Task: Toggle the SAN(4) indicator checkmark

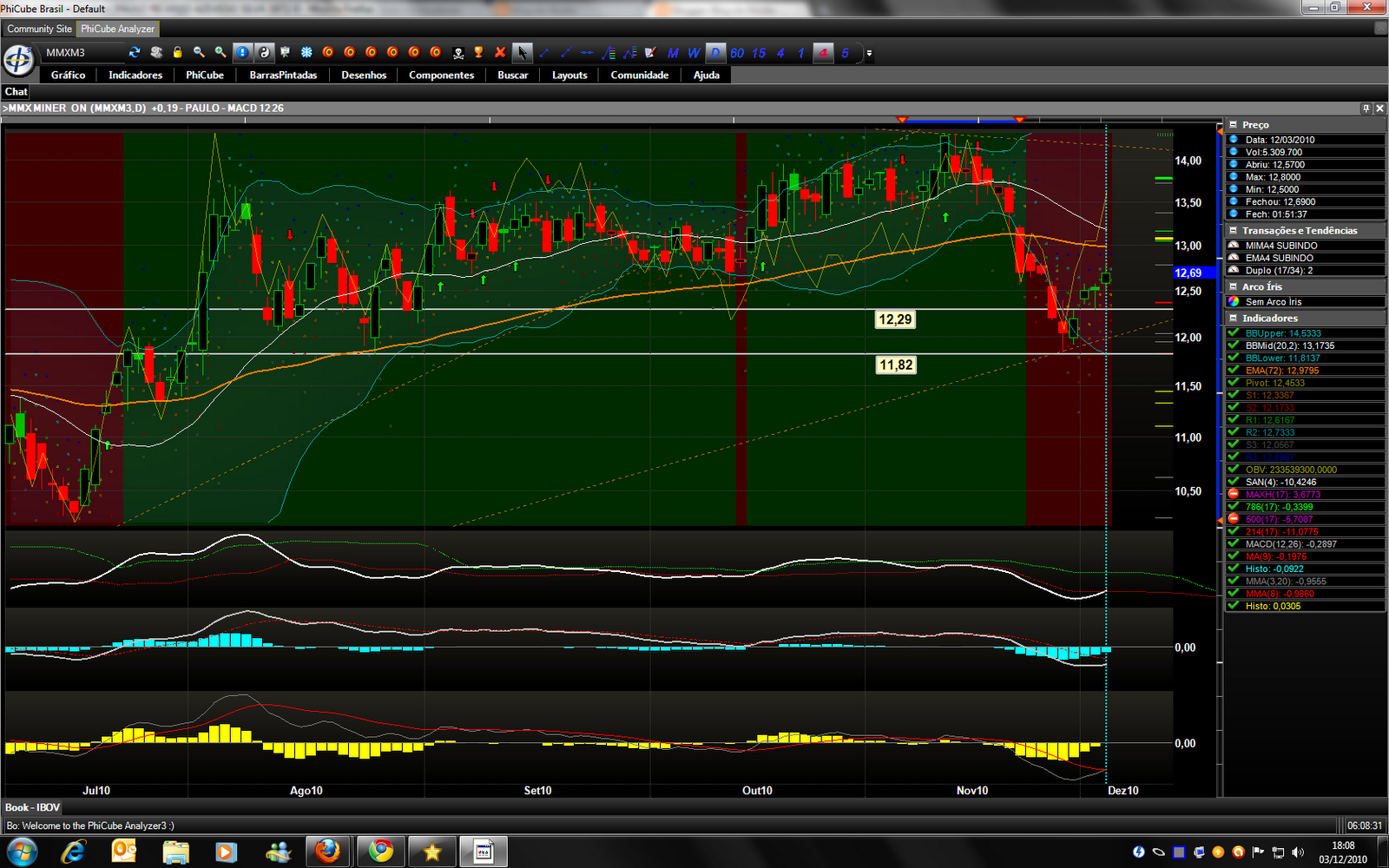Action: [x=1234, y=482]
